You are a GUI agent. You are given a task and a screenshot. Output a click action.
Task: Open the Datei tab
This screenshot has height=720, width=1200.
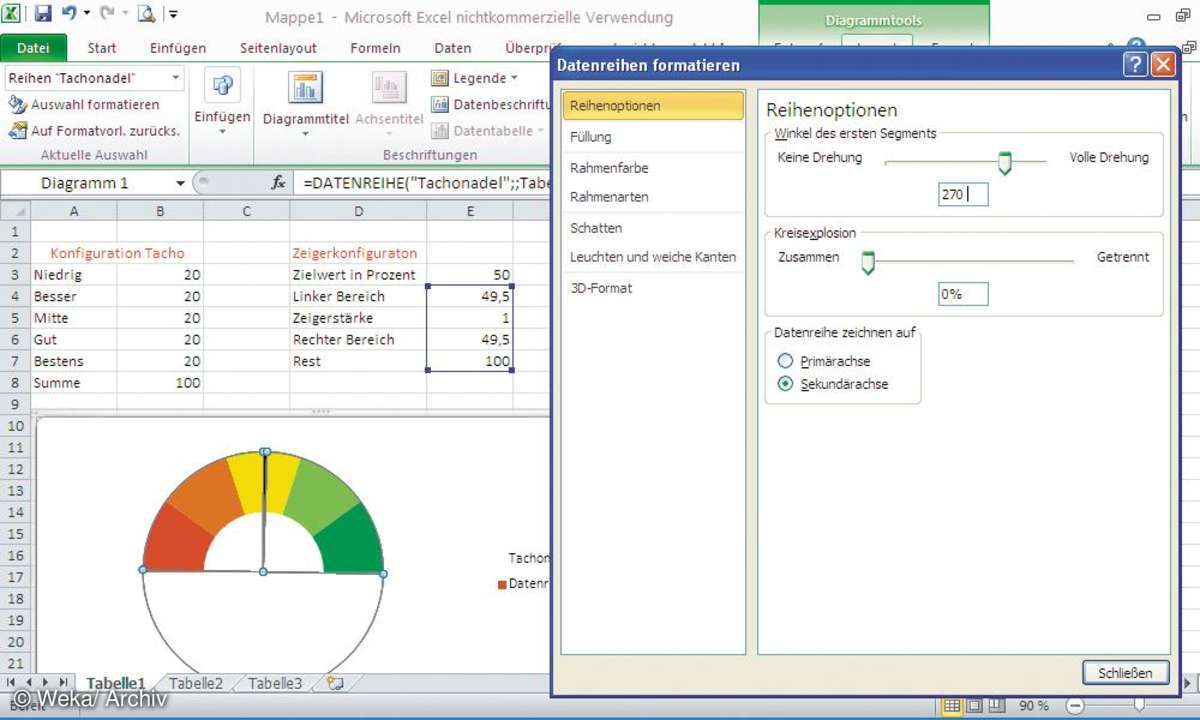click(x=33, y=48)
